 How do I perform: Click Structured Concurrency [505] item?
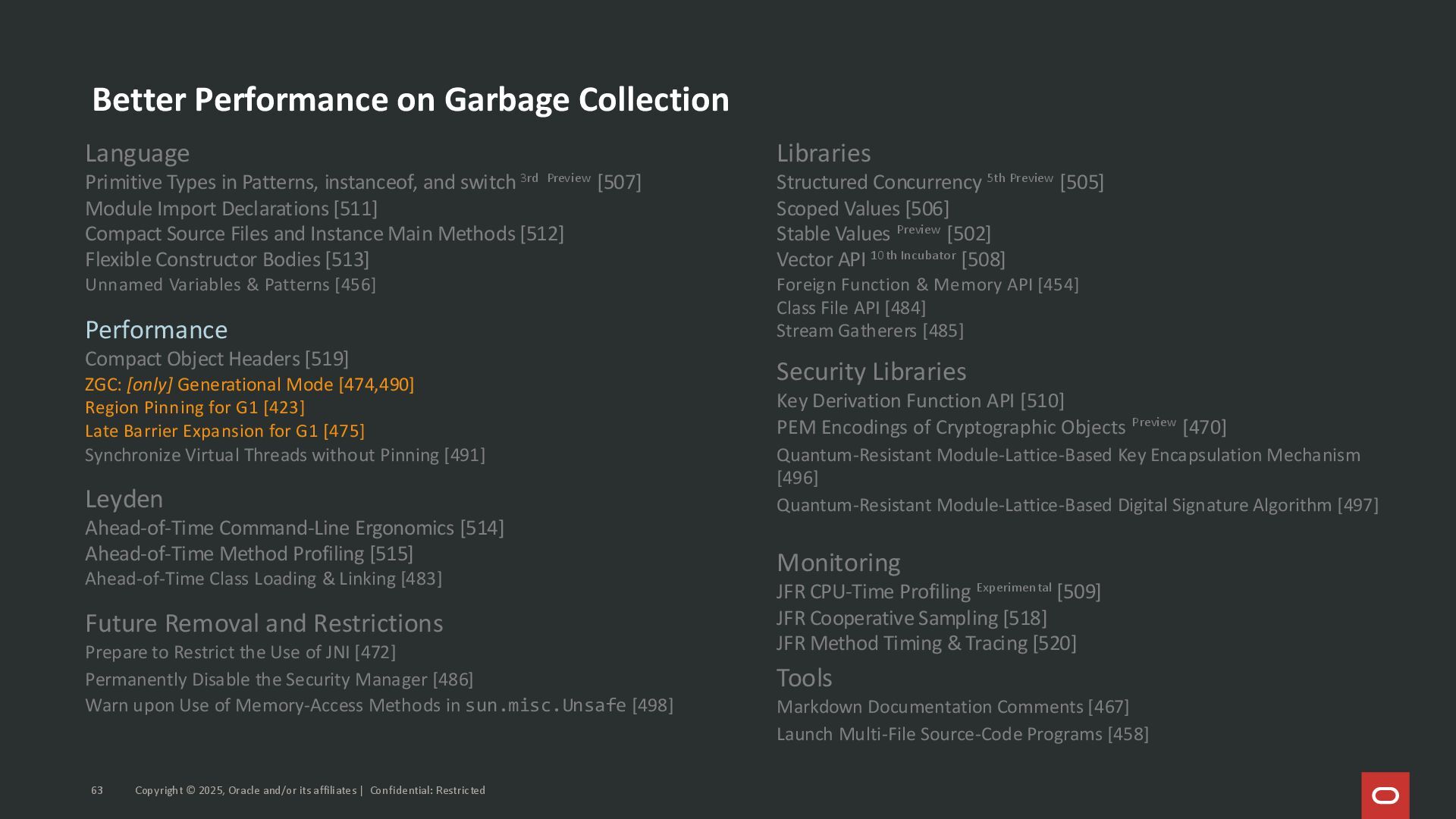click(940, 183)
